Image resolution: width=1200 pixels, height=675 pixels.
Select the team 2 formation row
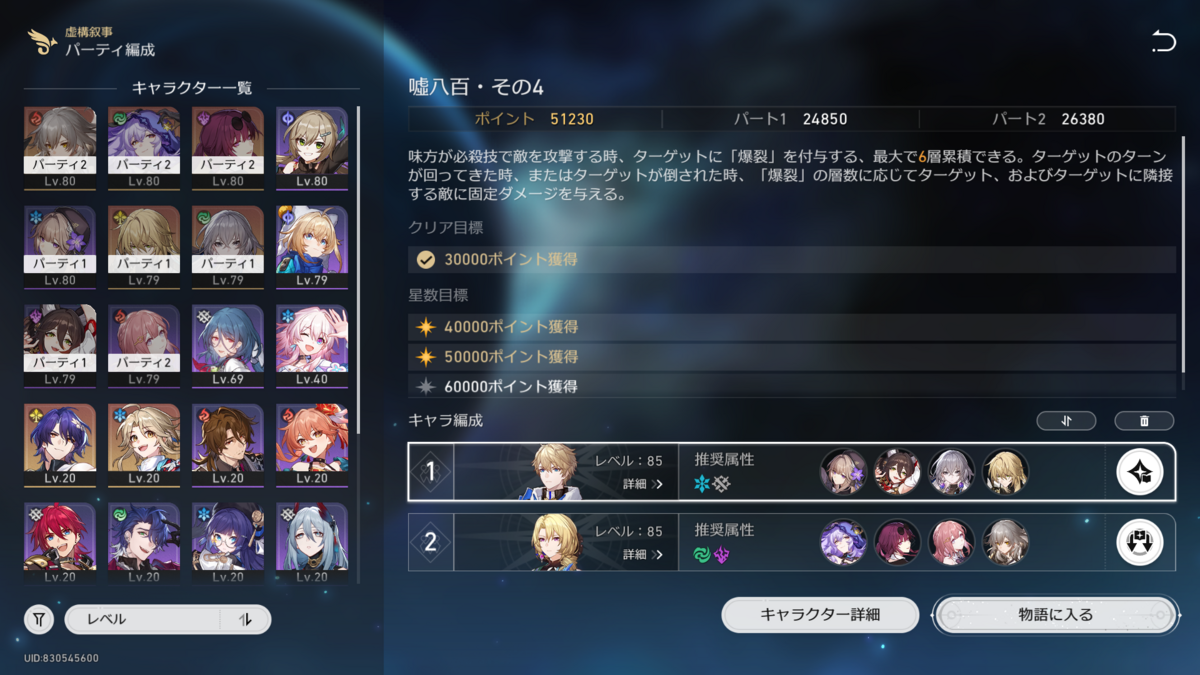[791, 542]
